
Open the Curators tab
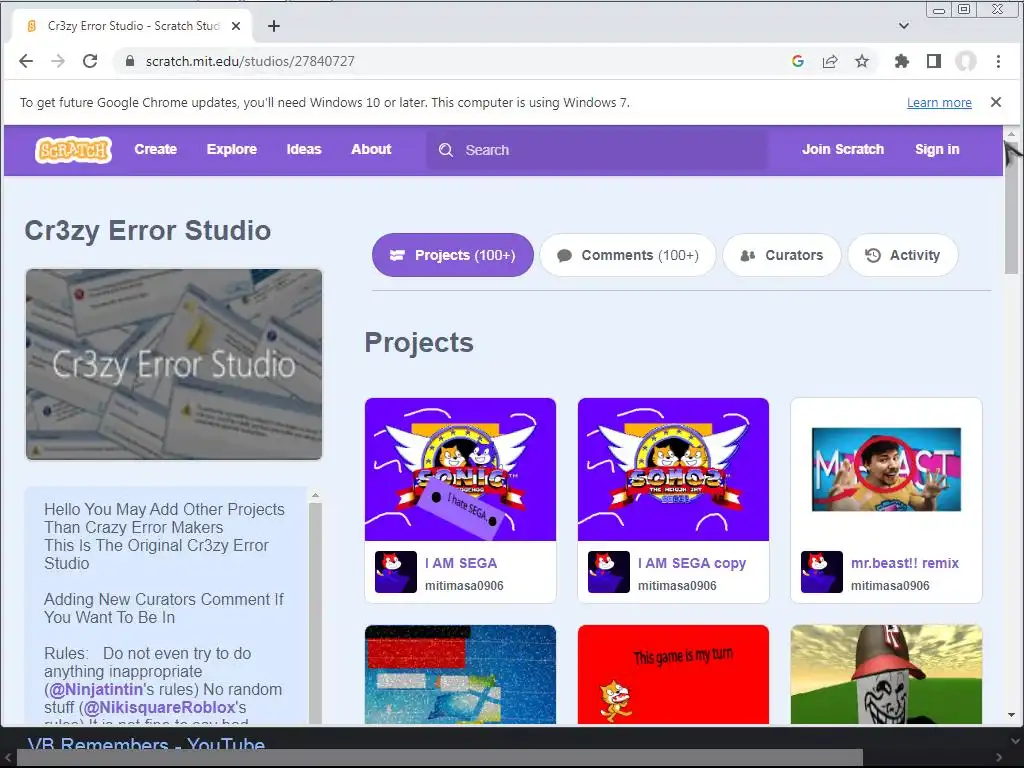coord(782,255)
